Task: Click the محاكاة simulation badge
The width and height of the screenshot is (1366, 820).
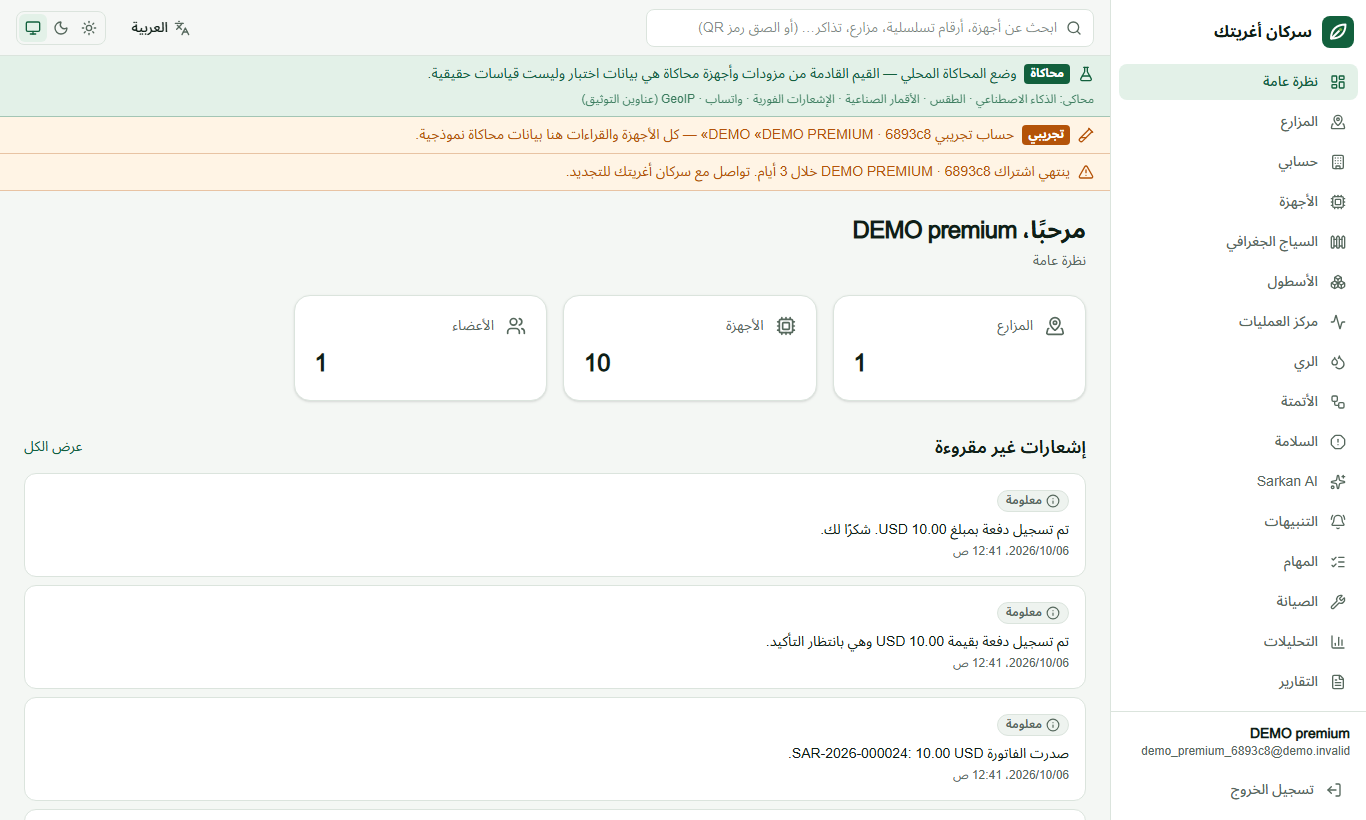Action: (x=1047, y=74)
